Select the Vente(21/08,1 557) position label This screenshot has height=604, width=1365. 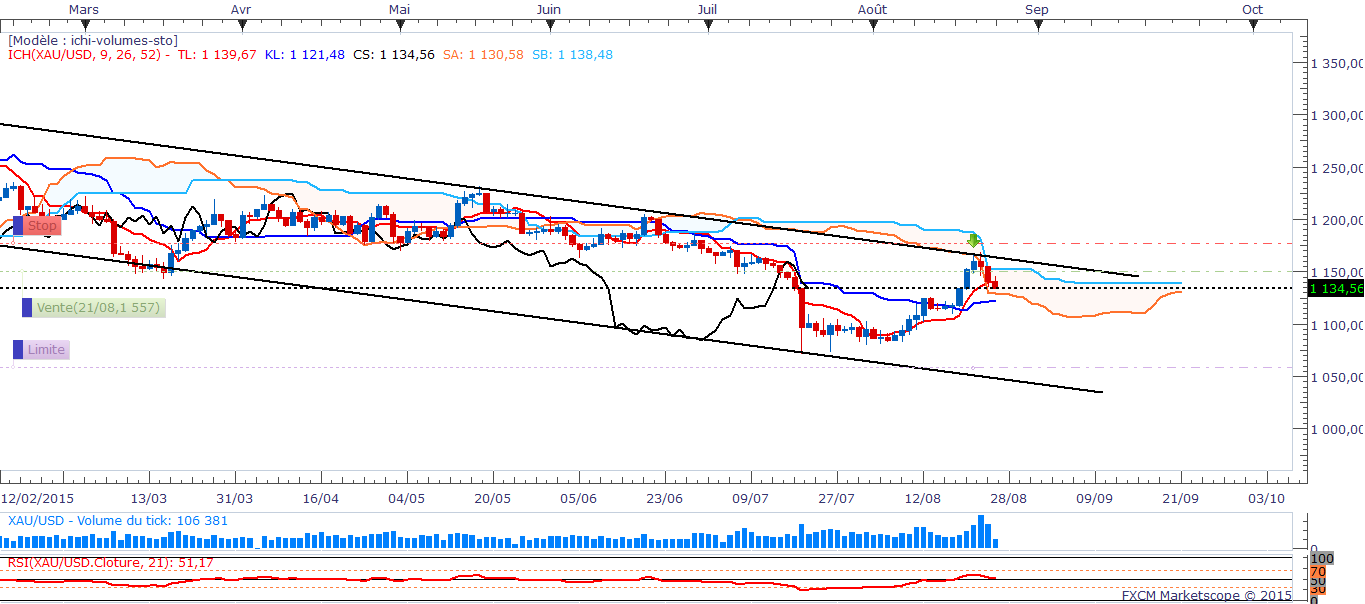[93, 308]
